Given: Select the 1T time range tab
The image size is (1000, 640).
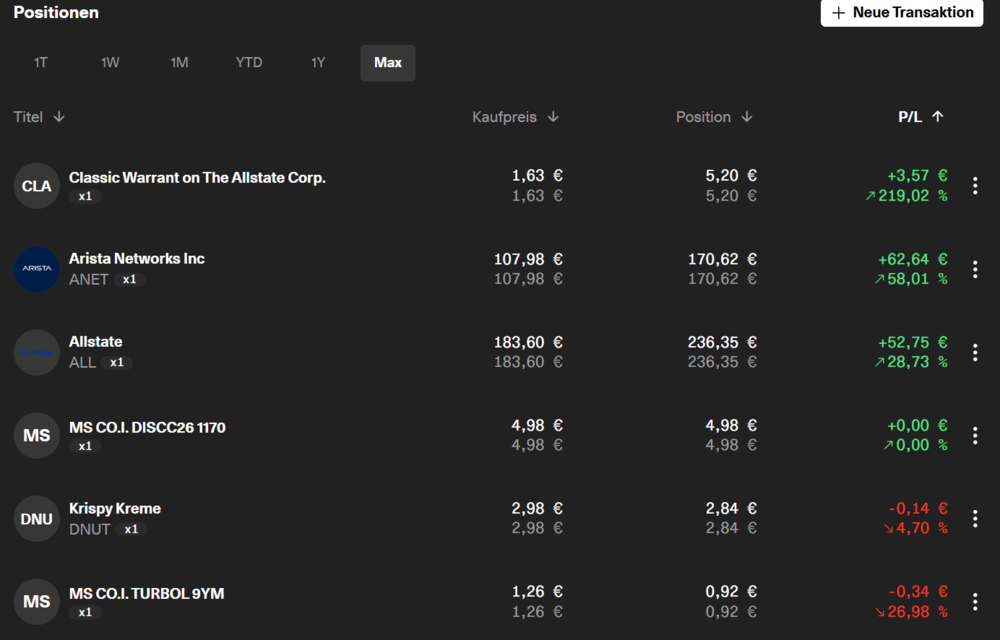Looking at the screenshot, I should (x=41, y=62).
